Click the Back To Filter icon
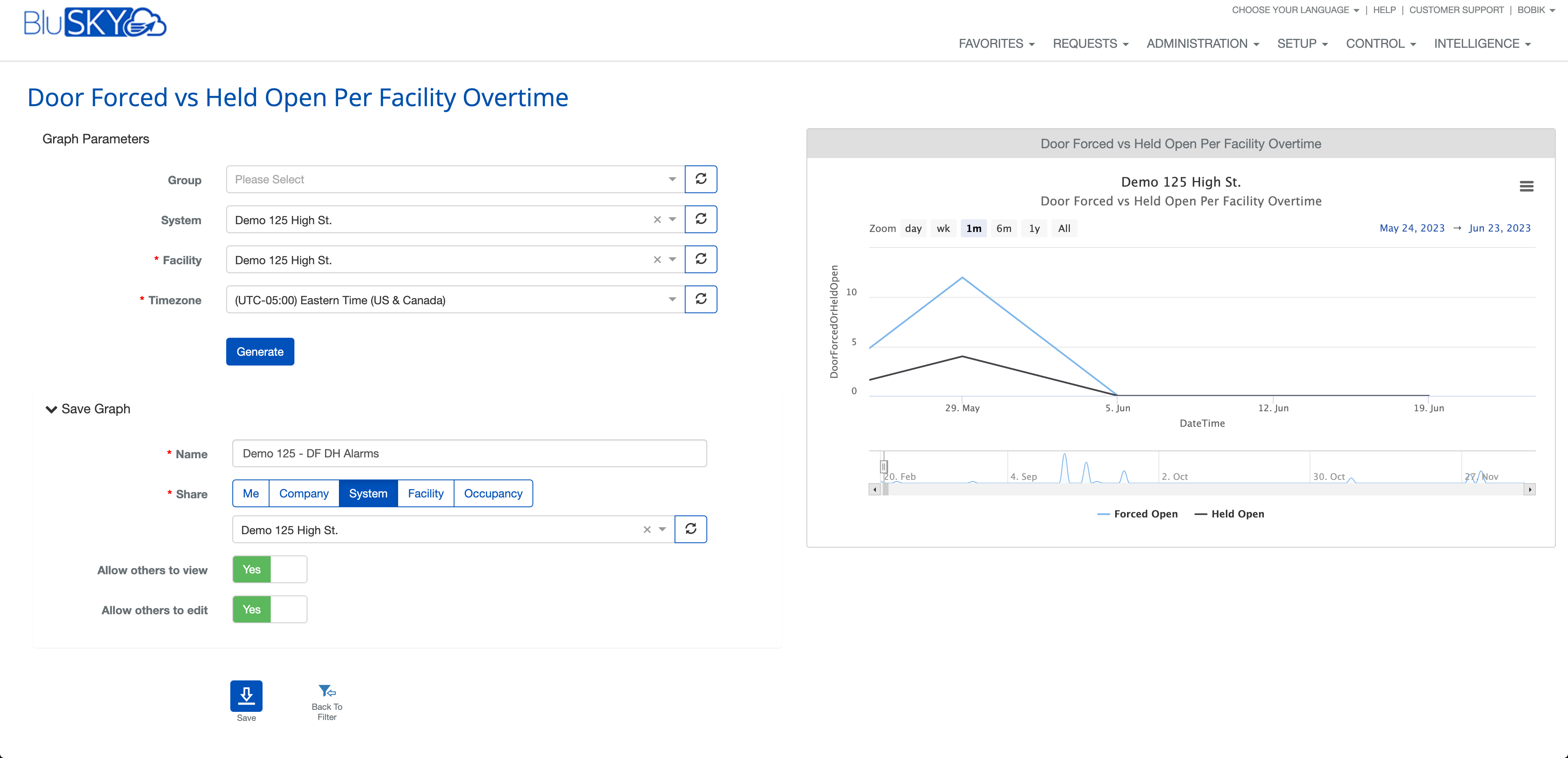Viewport: 1568px width, 758px height. pyautogui.click(x=327, y=692)
